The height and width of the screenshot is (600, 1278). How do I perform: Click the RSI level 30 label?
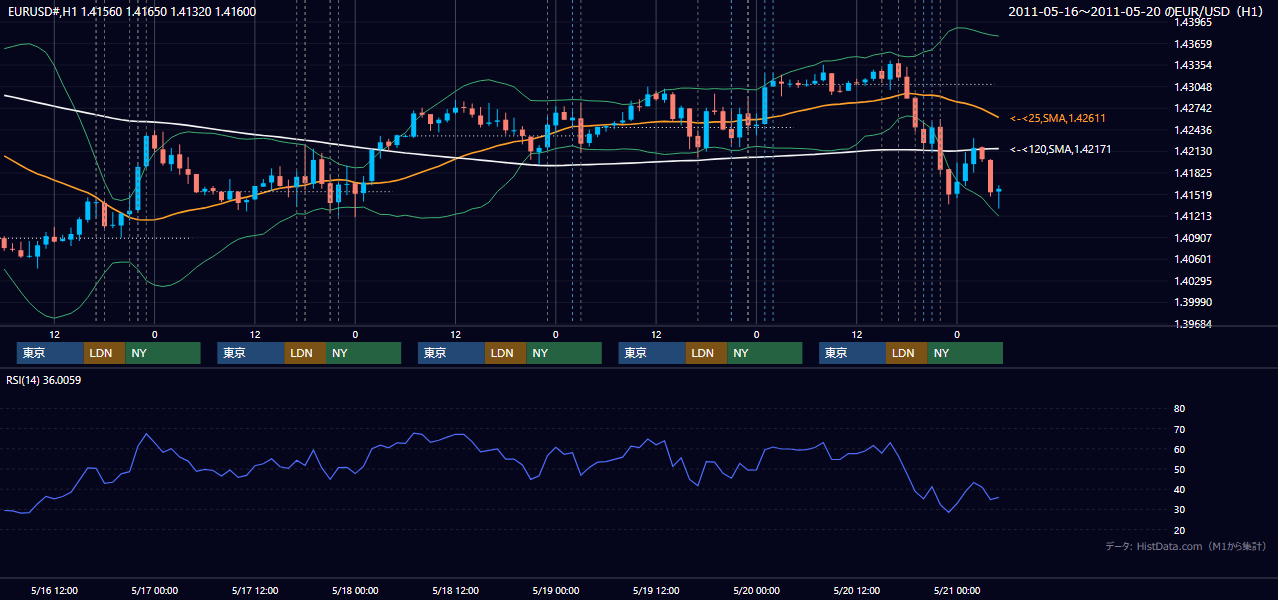coord(1179,509)
